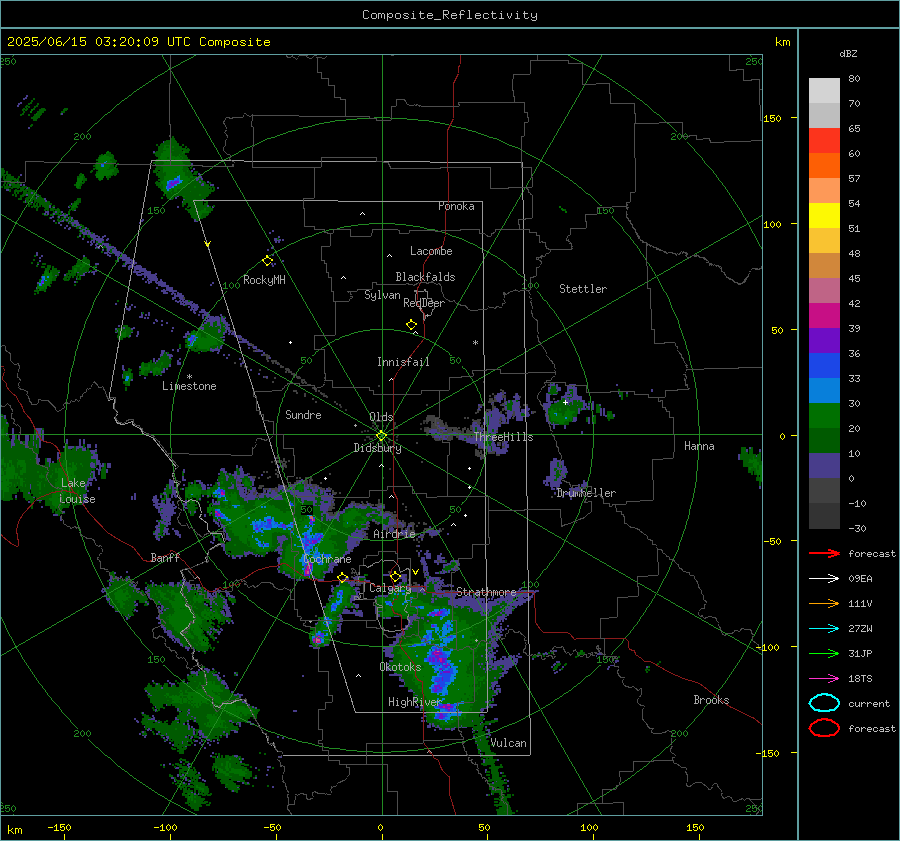Click the yellow diamond marker beside RockyMH

click(267, 261)
